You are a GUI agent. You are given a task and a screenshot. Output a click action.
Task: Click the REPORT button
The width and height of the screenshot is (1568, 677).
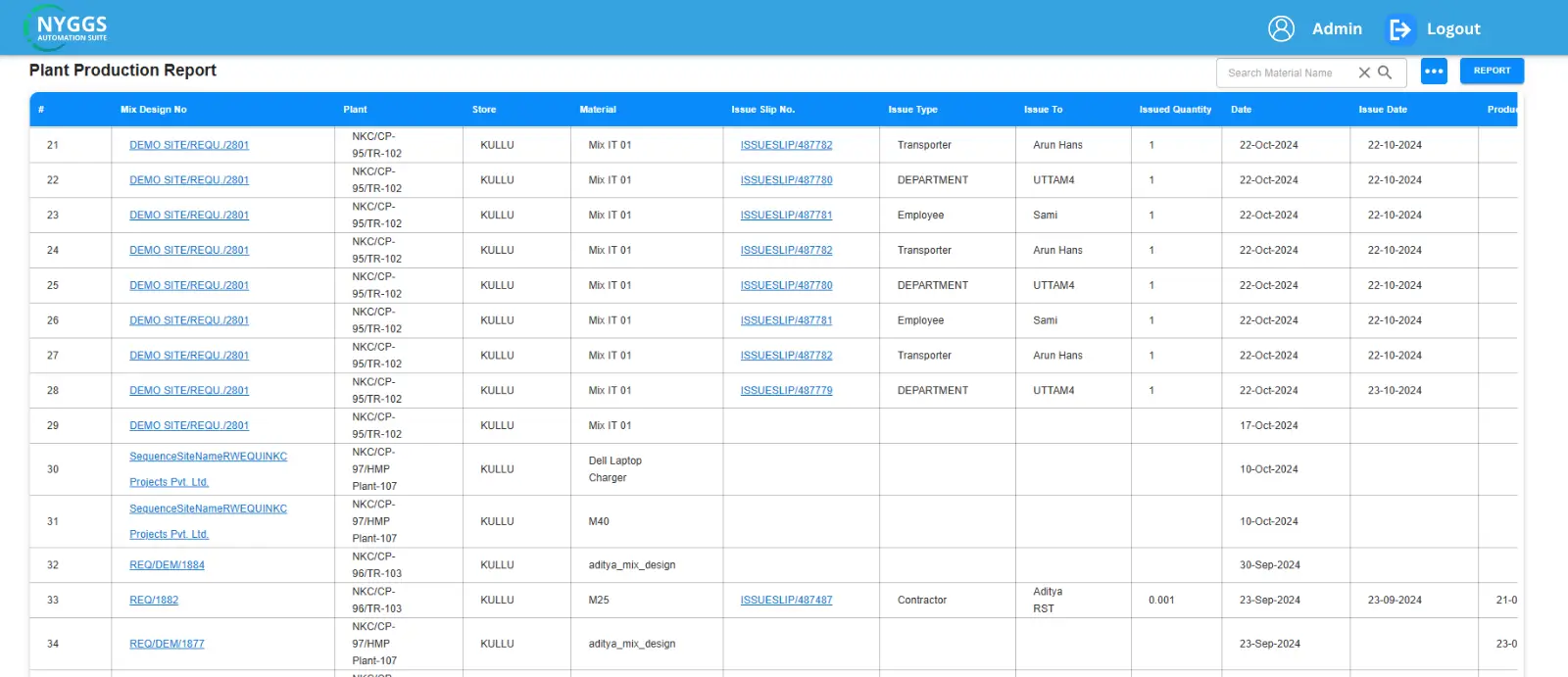[1492, 71]
